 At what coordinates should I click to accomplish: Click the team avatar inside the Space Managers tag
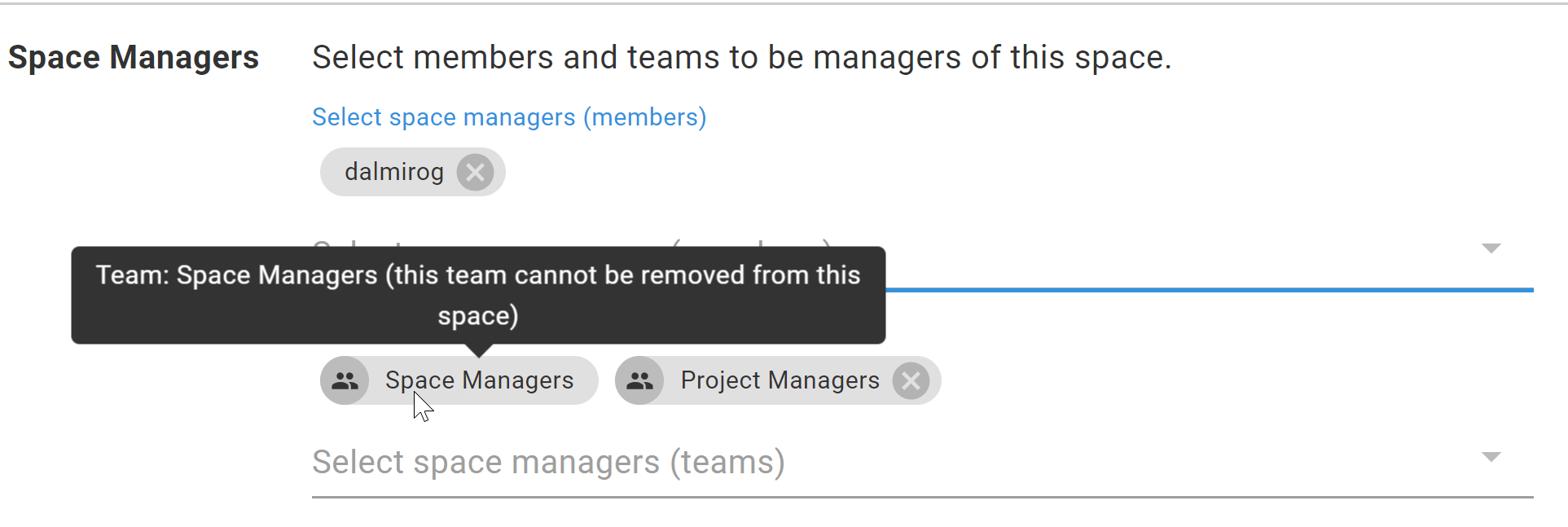coord(344,380)
